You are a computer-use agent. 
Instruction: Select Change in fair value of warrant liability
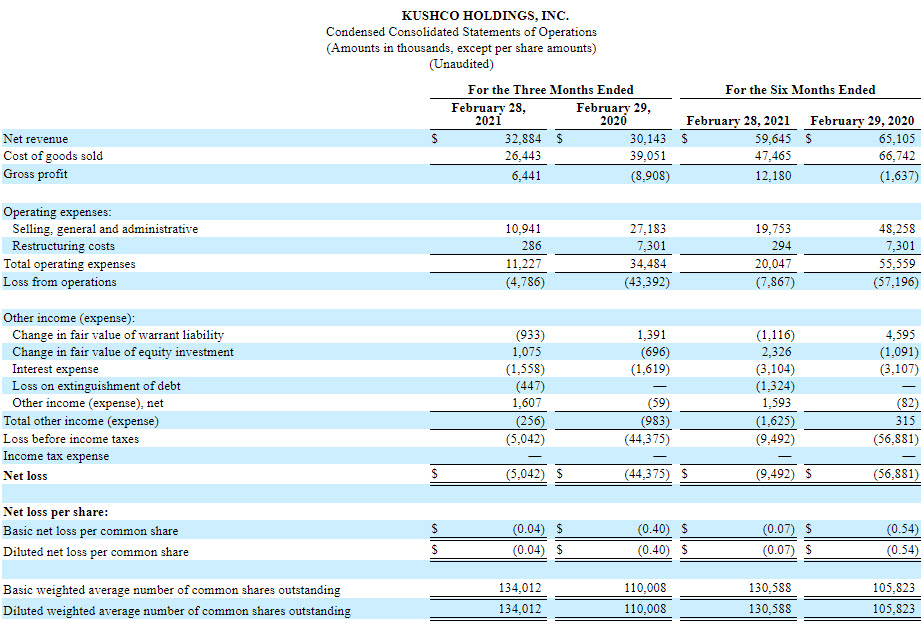pos(118,335)
